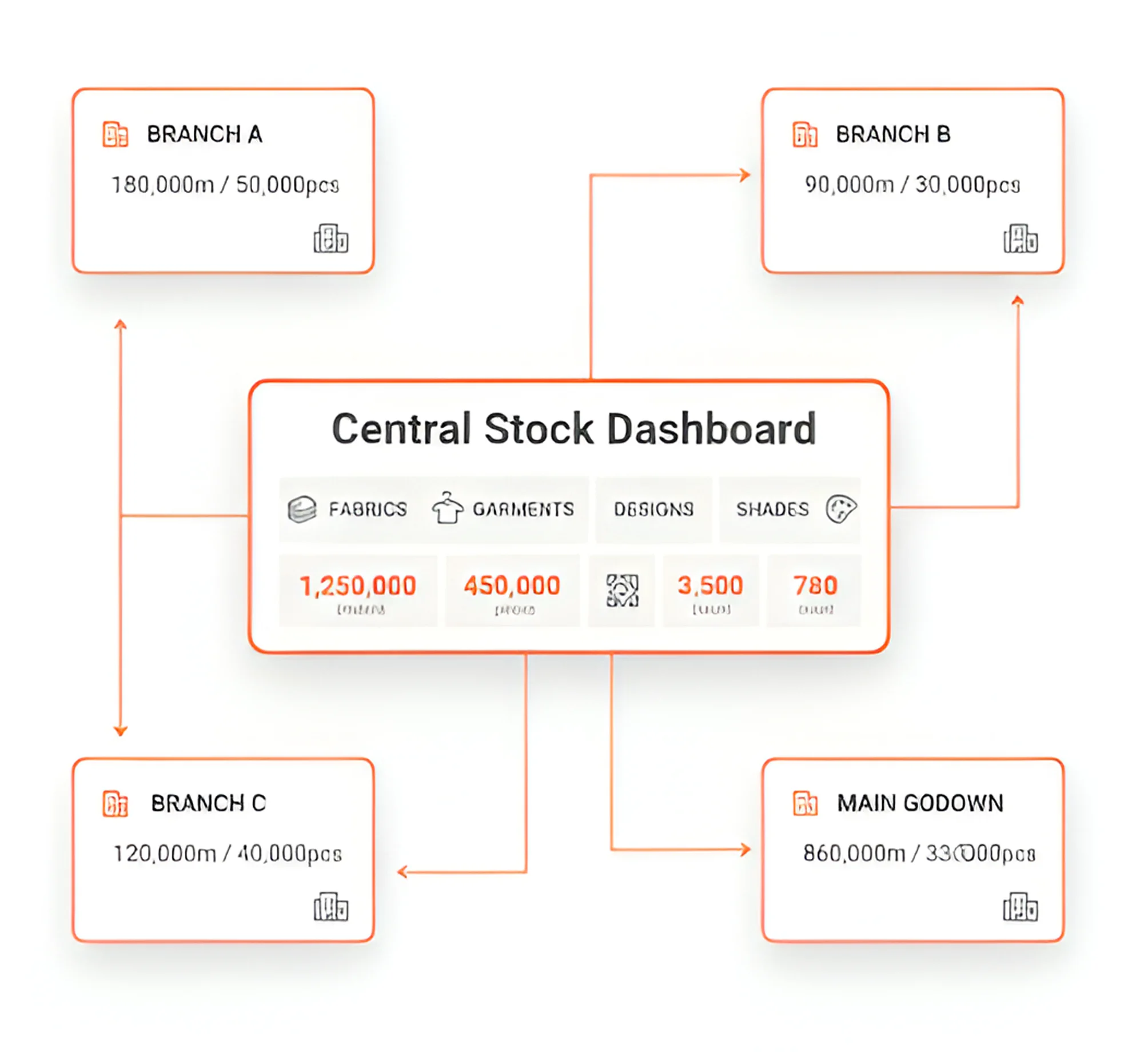Image resolution: width=1148 pixels, height=1052 pixels.
Task: Click the pattern design icon beside 3,500
Action: [x=621, y=591]
